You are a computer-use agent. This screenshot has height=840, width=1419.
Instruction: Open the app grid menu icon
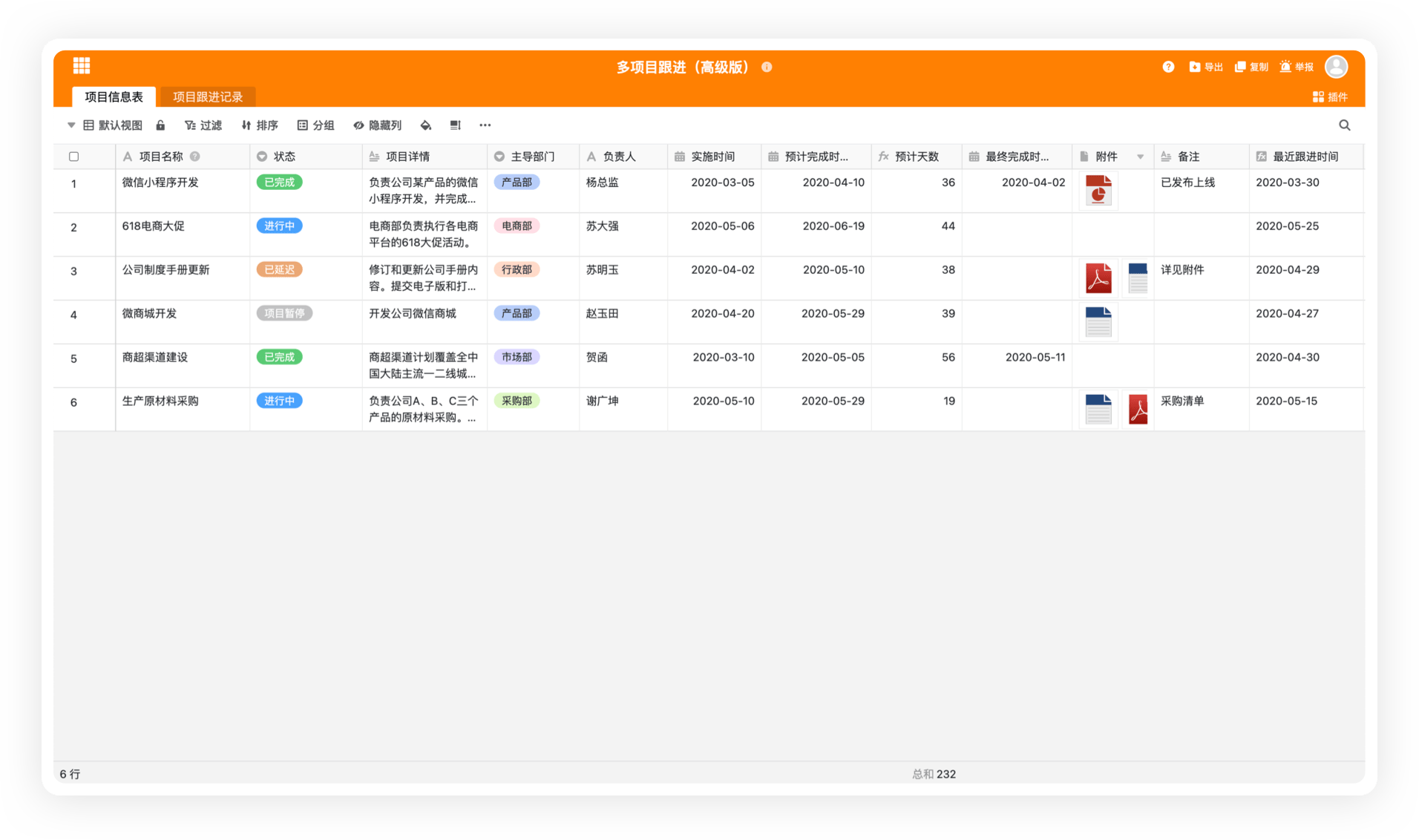82,66
